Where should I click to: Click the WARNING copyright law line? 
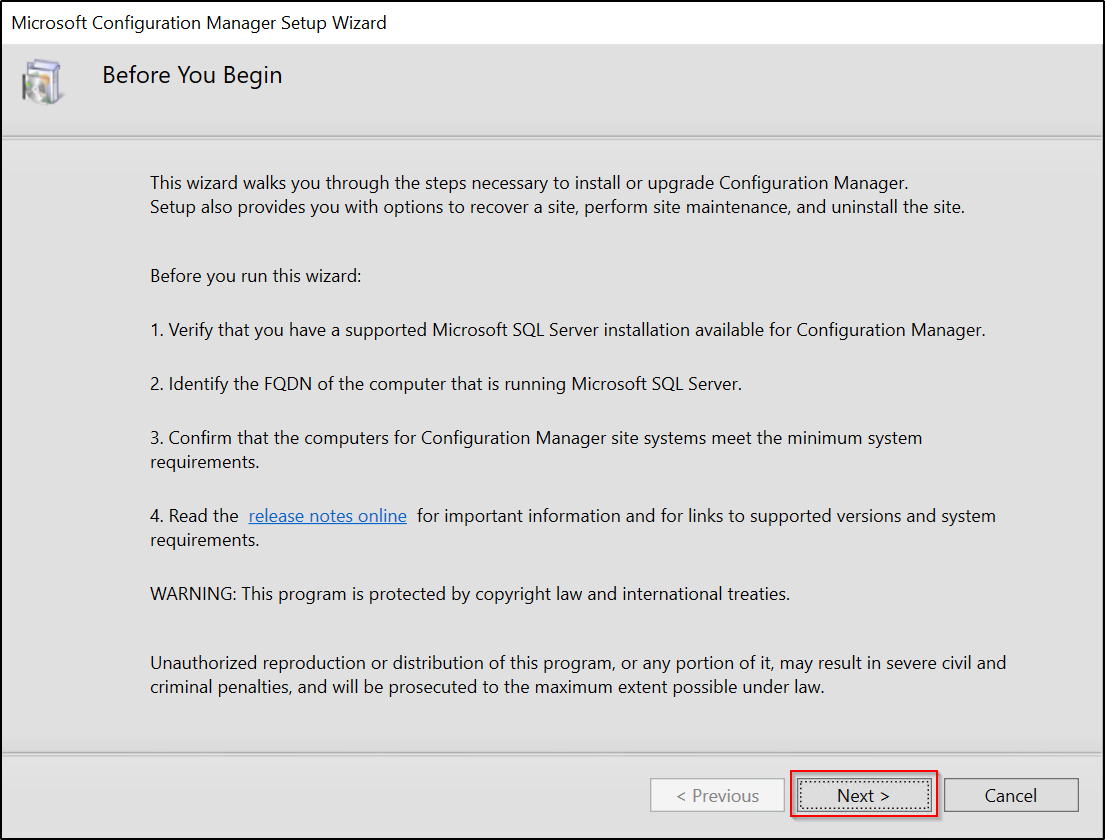469,594
